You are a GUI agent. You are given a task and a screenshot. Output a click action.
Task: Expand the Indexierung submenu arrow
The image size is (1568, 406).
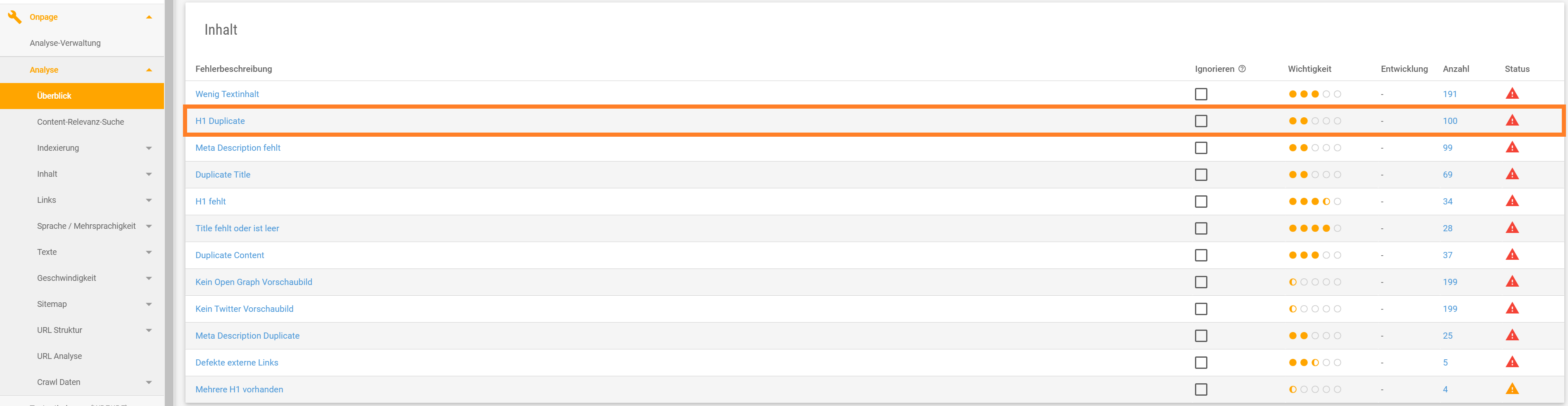click(149, 148)
